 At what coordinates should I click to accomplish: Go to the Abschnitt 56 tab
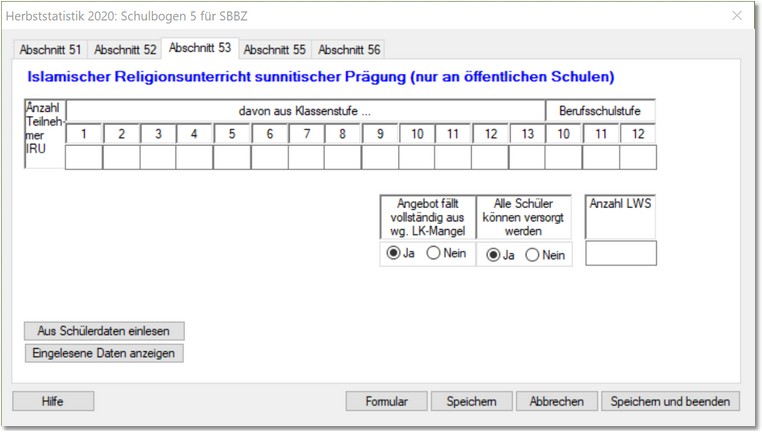click(x=349, y=49)
